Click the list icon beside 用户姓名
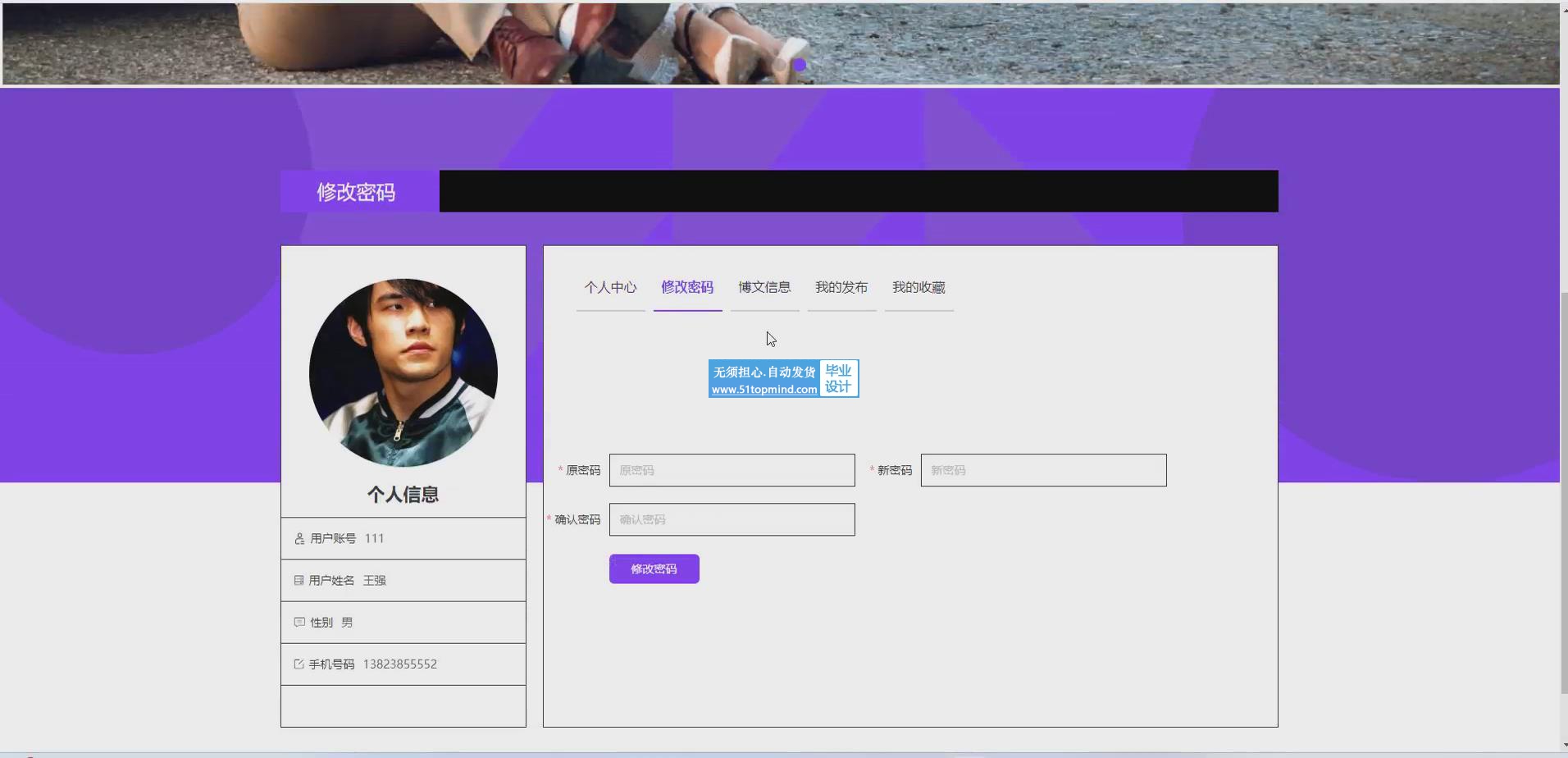 [x=299, y=580]
